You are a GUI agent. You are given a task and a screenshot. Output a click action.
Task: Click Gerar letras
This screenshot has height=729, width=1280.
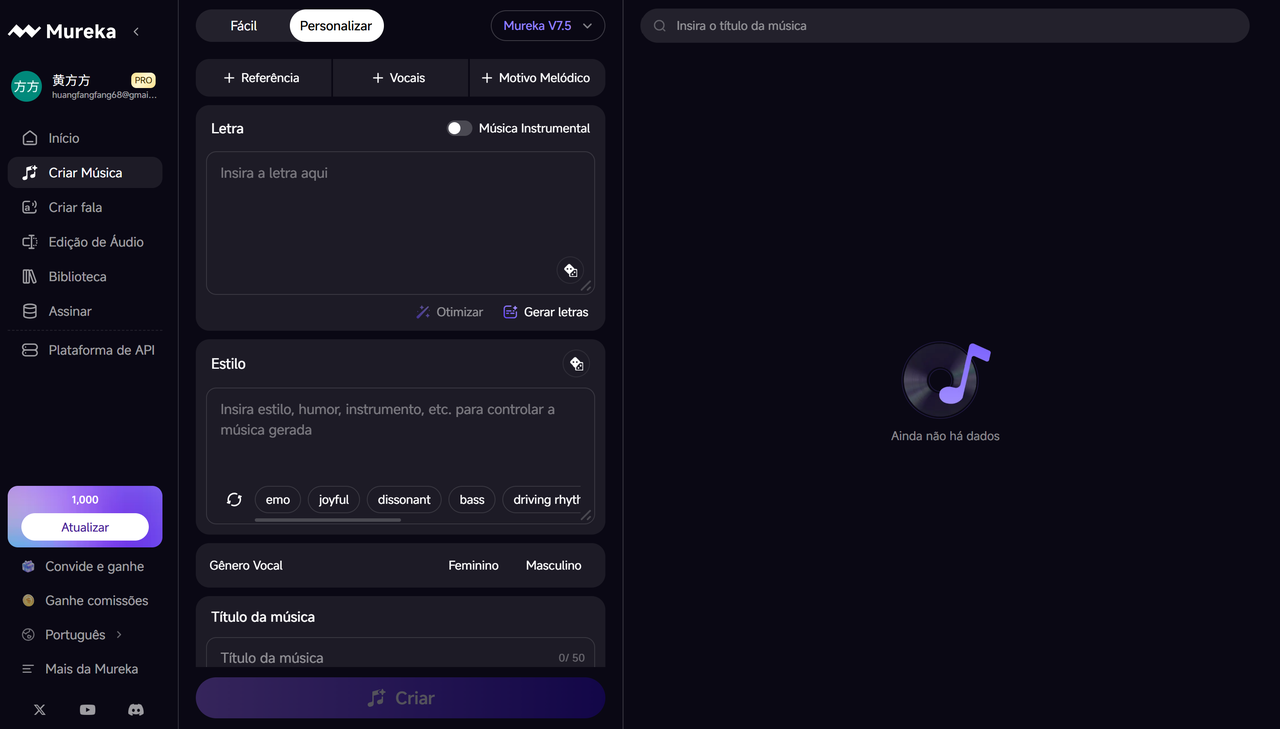[546, 311]
